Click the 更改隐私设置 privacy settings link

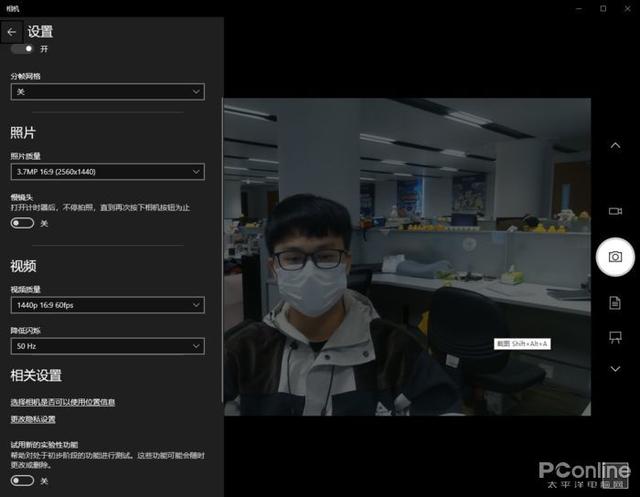(x=33, y=419)
